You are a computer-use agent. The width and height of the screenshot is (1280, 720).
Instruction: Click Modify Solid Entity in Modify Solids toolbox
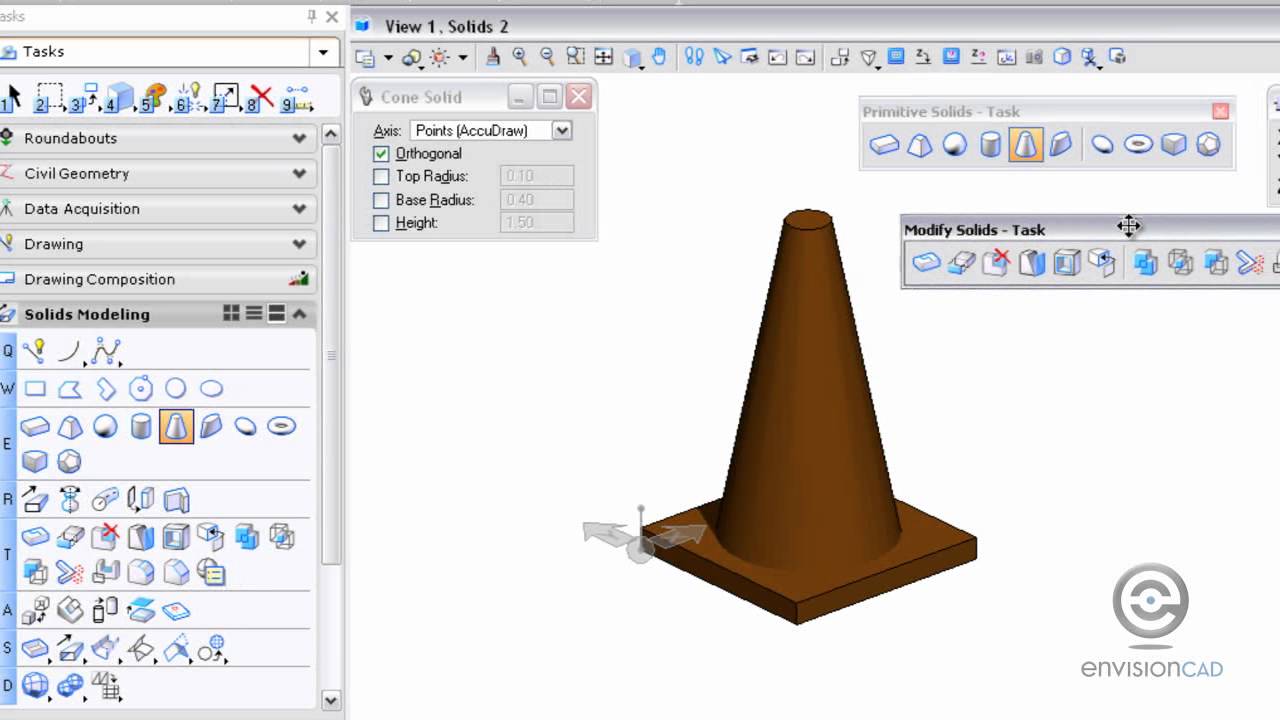926,263
